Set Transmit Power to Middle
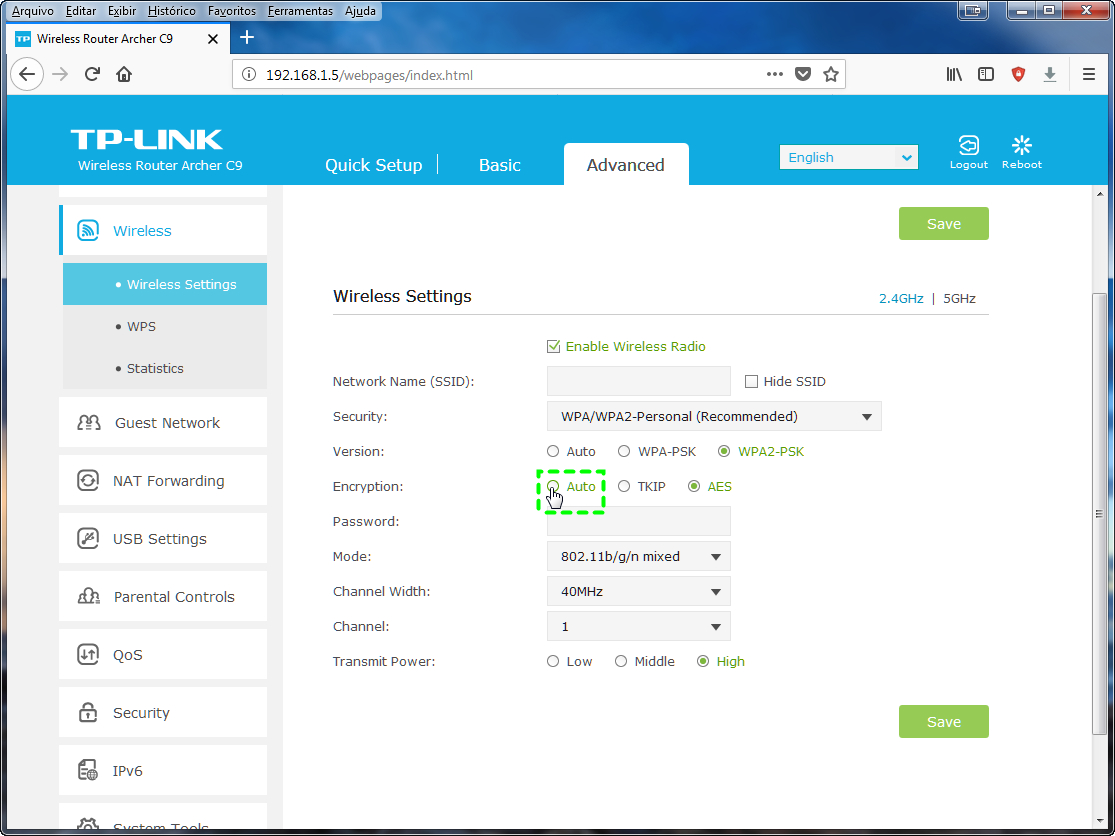The image size is (1115, 836). [621, 661]
